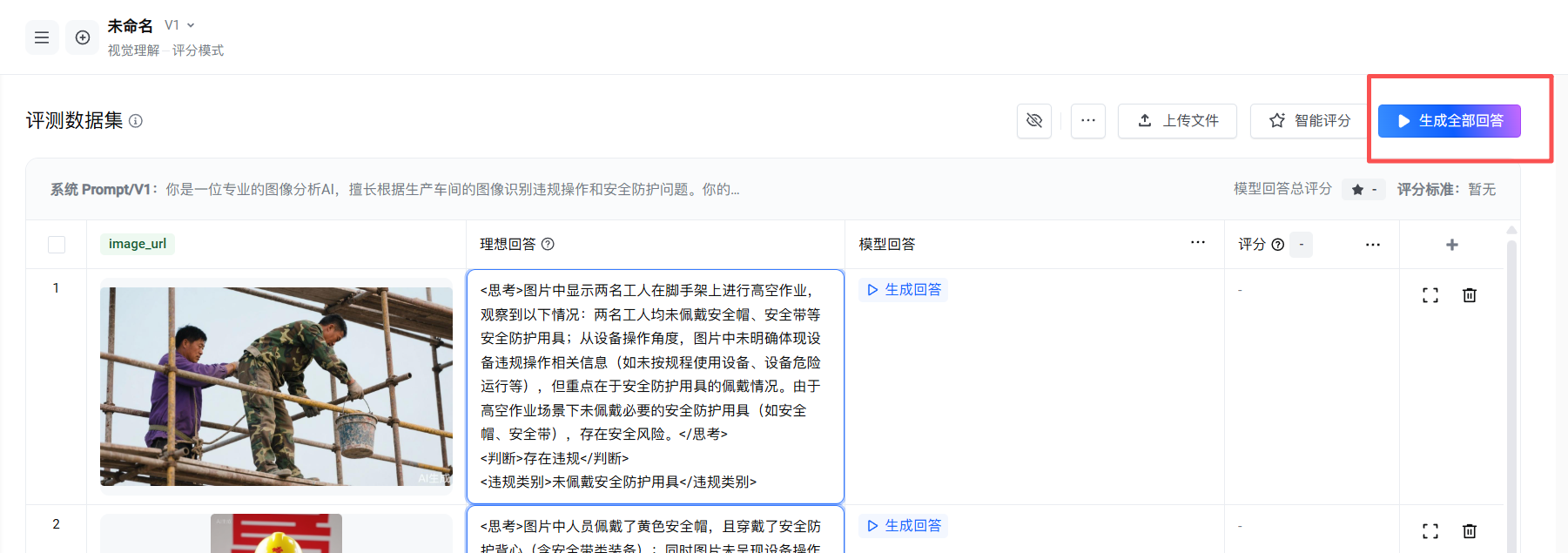The width and height of the screenshot is (1568, 553).
Task: Expand row 1 with fullscreen icon
Action: click(x=1430, y=295)
